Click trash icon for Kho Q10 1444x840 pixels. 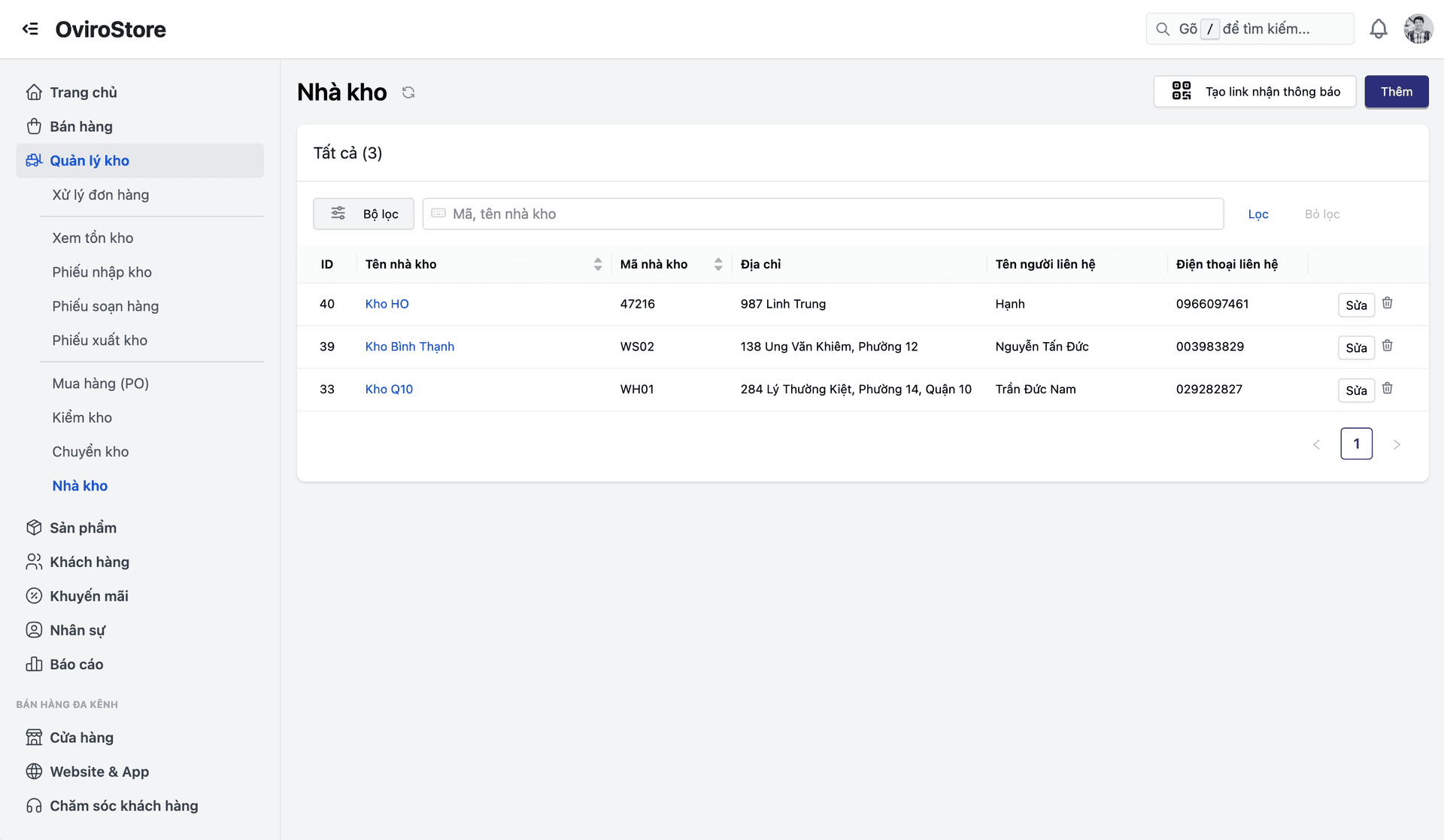[1387, 389]
